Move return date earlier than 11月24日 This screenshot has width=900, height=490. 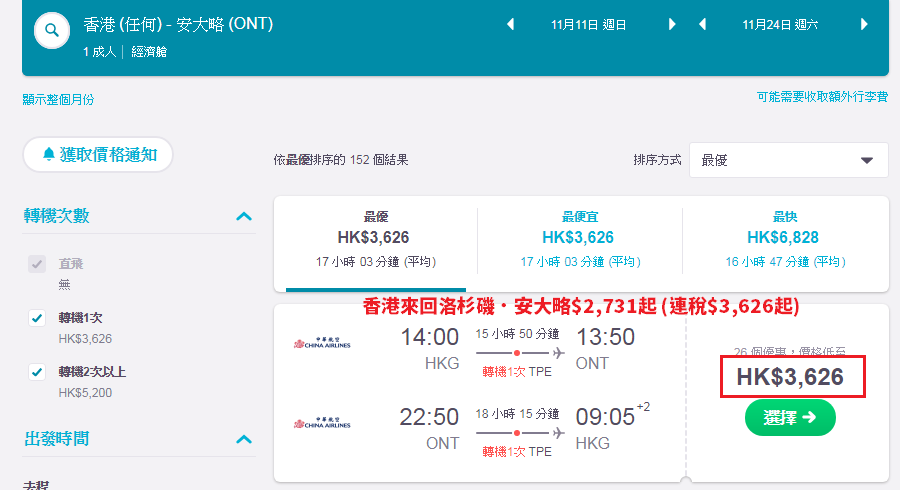click(702, 25)
